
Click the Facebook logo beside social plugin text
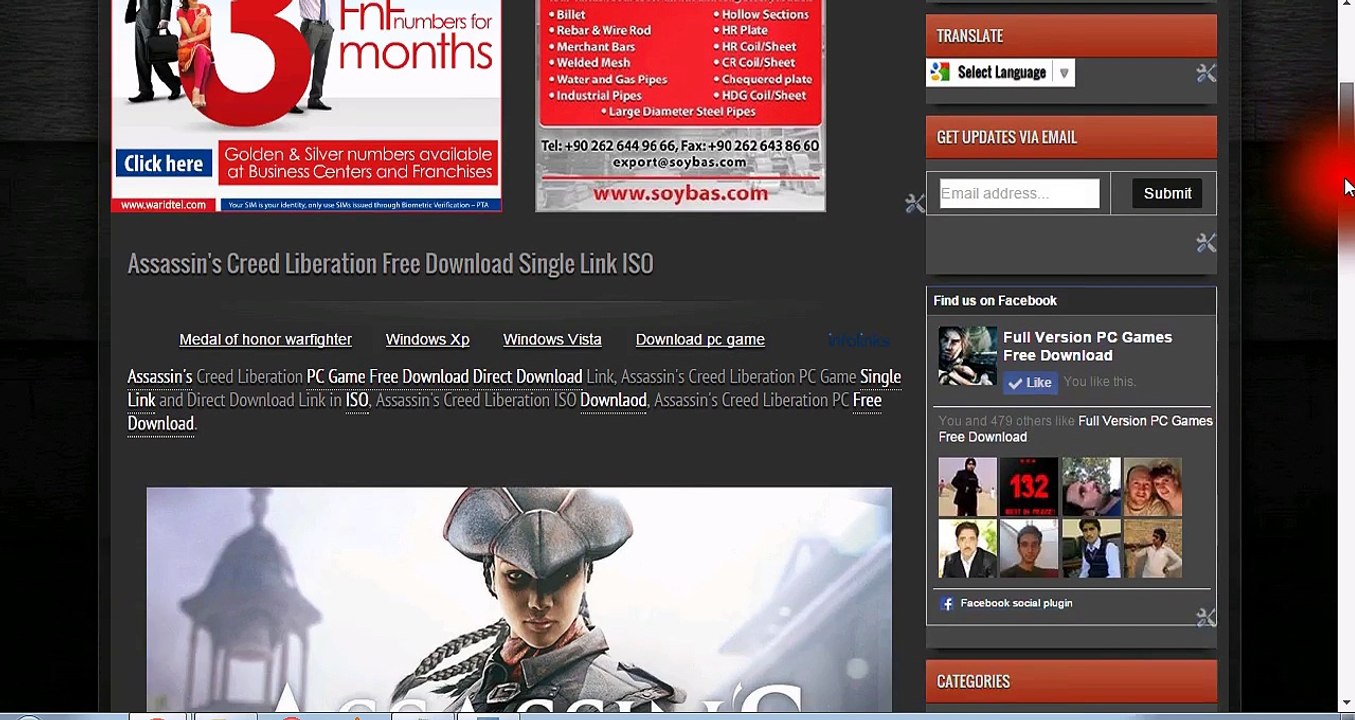(x=947, y=604)
